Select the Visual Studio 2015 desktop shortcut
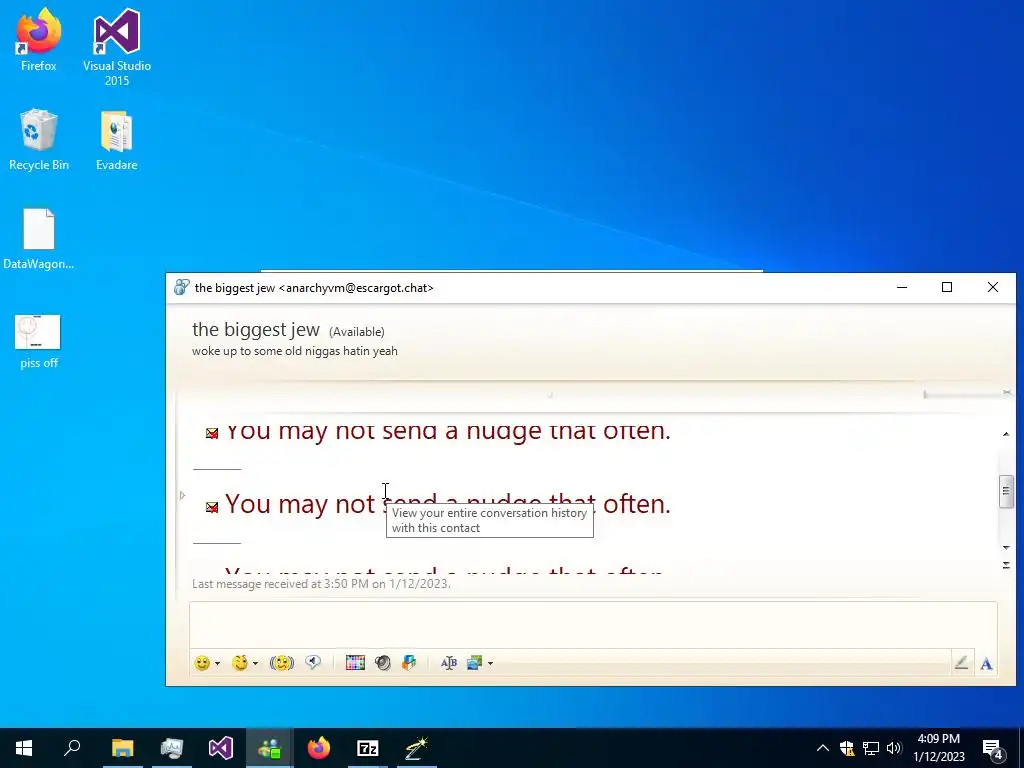The image size is (1024, 768). (117, 47)
